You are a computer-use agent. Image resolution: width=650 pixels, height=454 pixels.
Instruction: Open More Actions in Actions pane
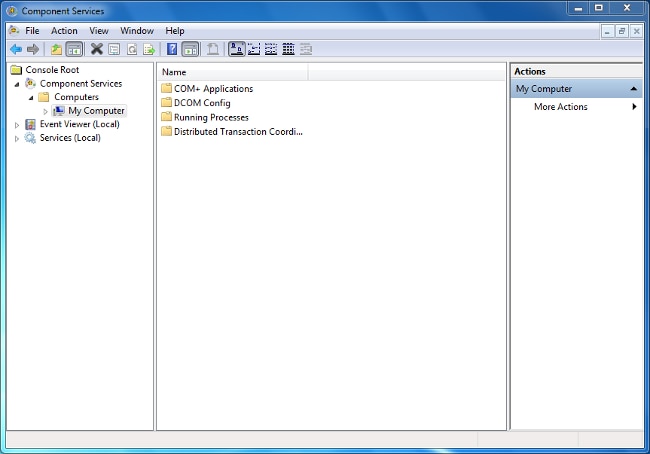(560, 107)
